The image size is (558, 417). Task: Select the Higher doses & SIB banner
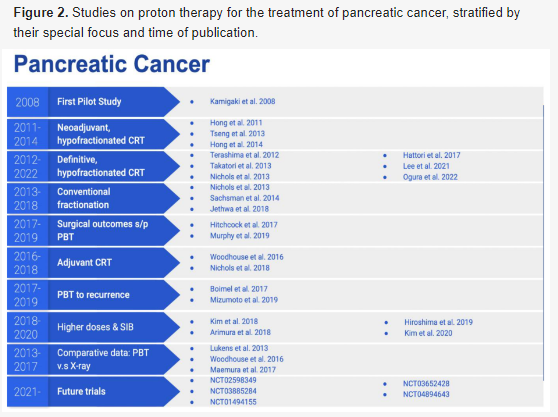(93, 327)
